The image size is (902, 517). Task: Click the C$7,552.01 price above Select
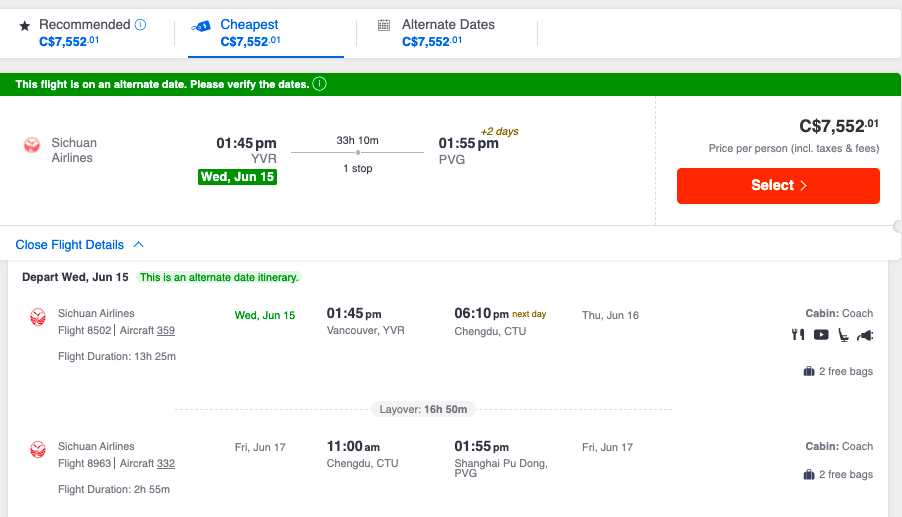tap(839, 126)
